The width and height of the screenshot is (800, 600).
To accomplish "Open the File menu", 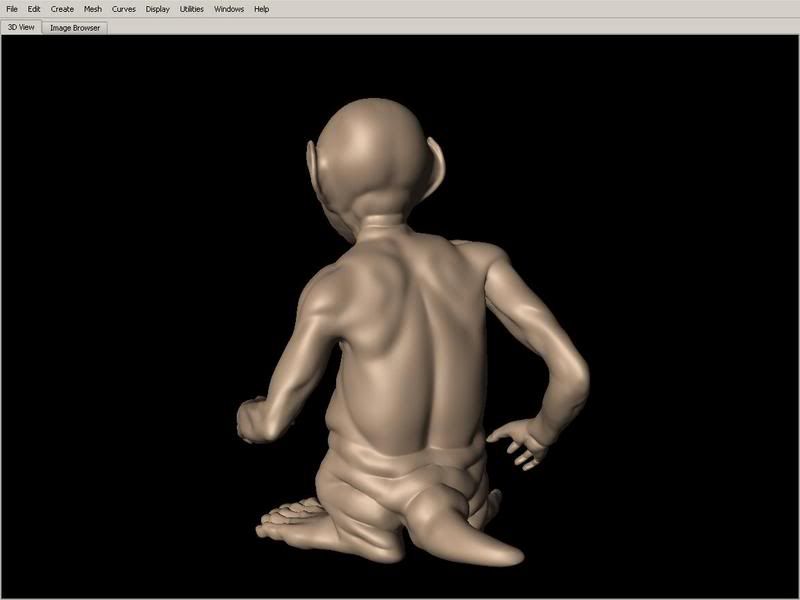I will point(12,9).
